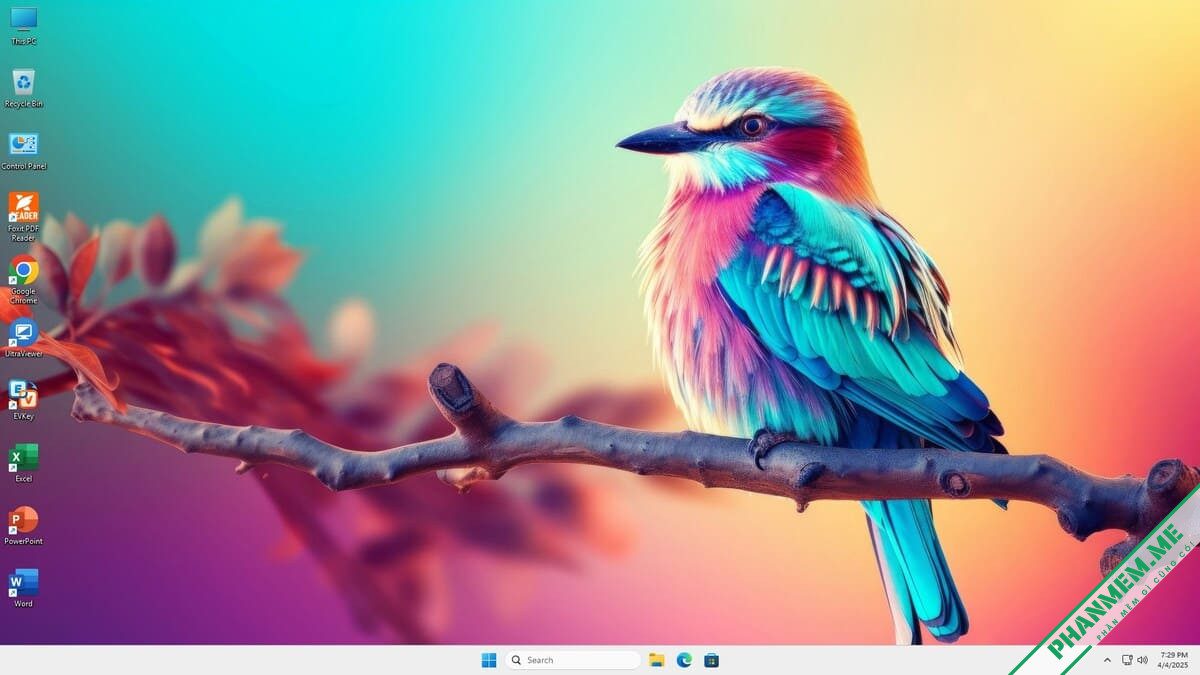Screen dimensions: 1200x675
Task: Launch Microsoft Edge from the taskbar
Action: pyautogui.click(x=684, y=660)
